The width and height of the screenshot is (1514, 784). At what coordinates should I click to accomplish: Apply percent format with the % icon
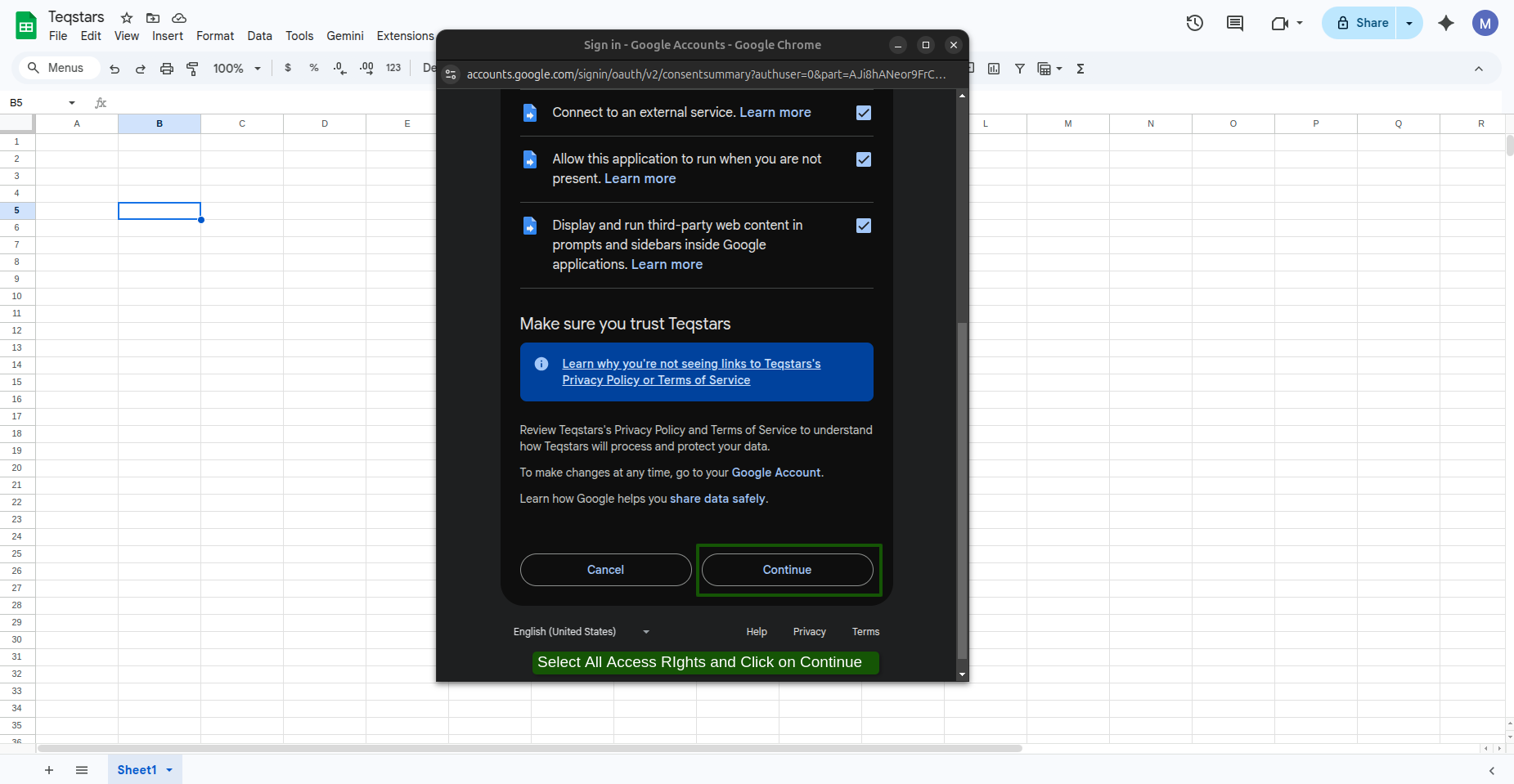[314, 68]
